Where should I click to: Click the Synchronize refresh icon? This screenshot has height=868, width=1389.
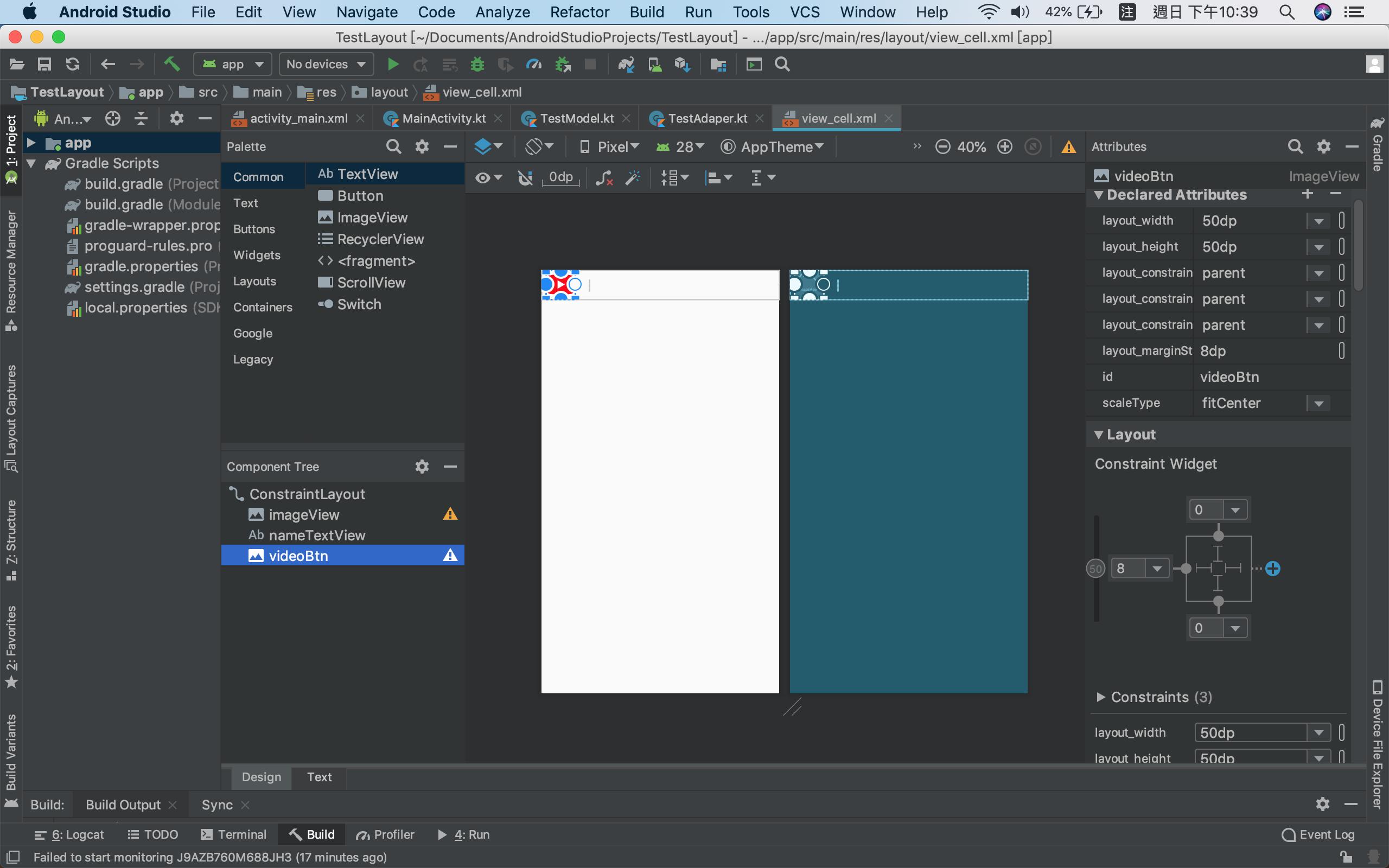[72, 65]
